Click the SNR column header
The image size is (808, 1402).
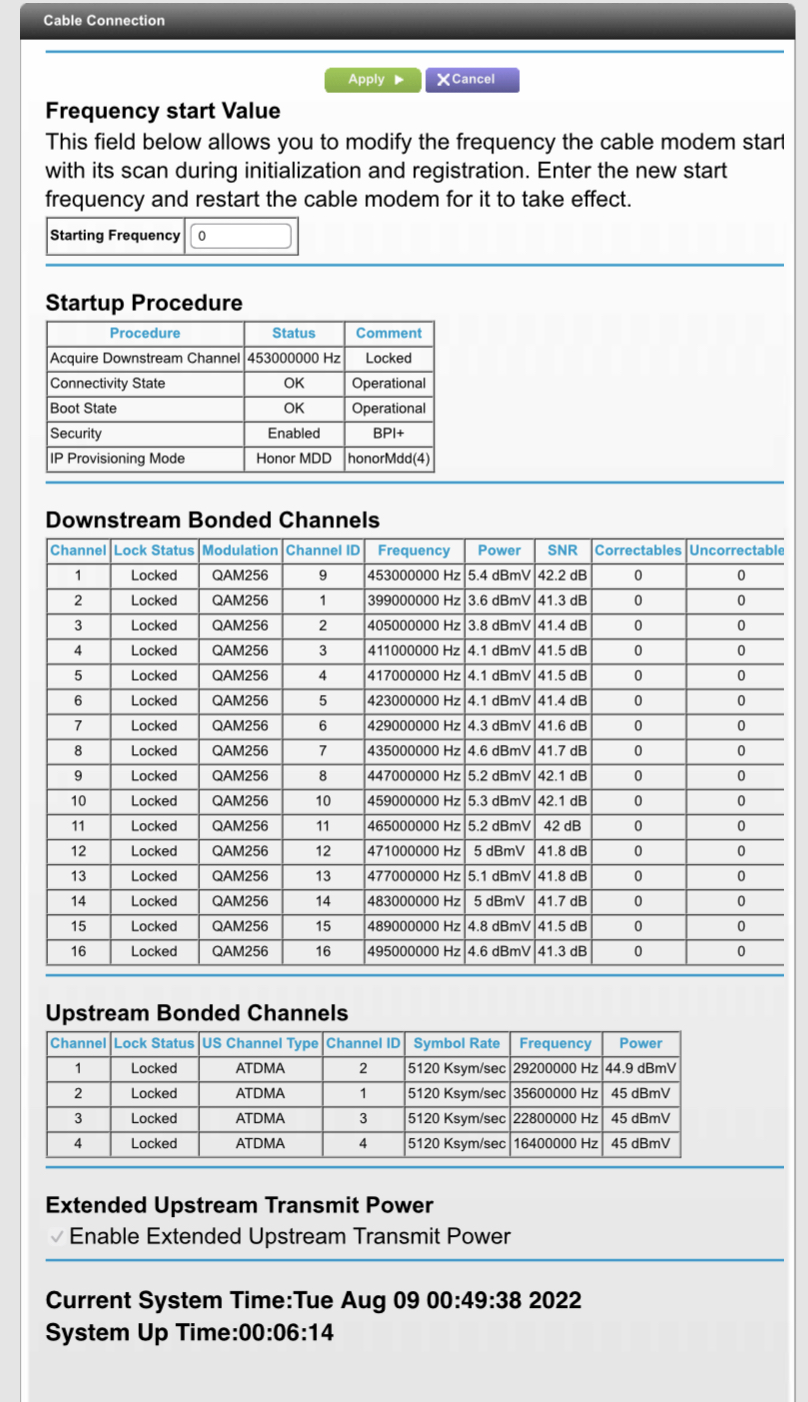(x=562, y=550)
